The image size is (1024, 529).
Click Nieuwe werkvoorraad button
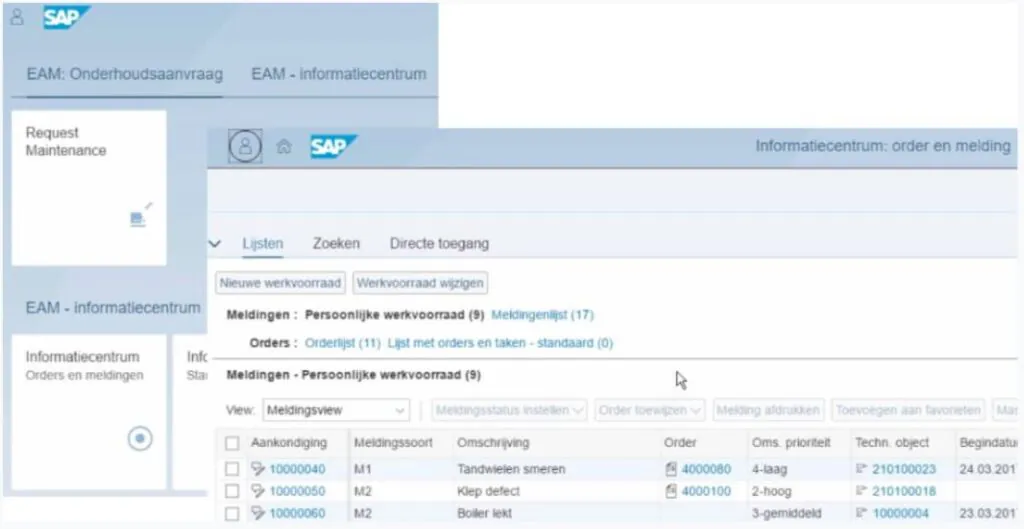[281, 283]
